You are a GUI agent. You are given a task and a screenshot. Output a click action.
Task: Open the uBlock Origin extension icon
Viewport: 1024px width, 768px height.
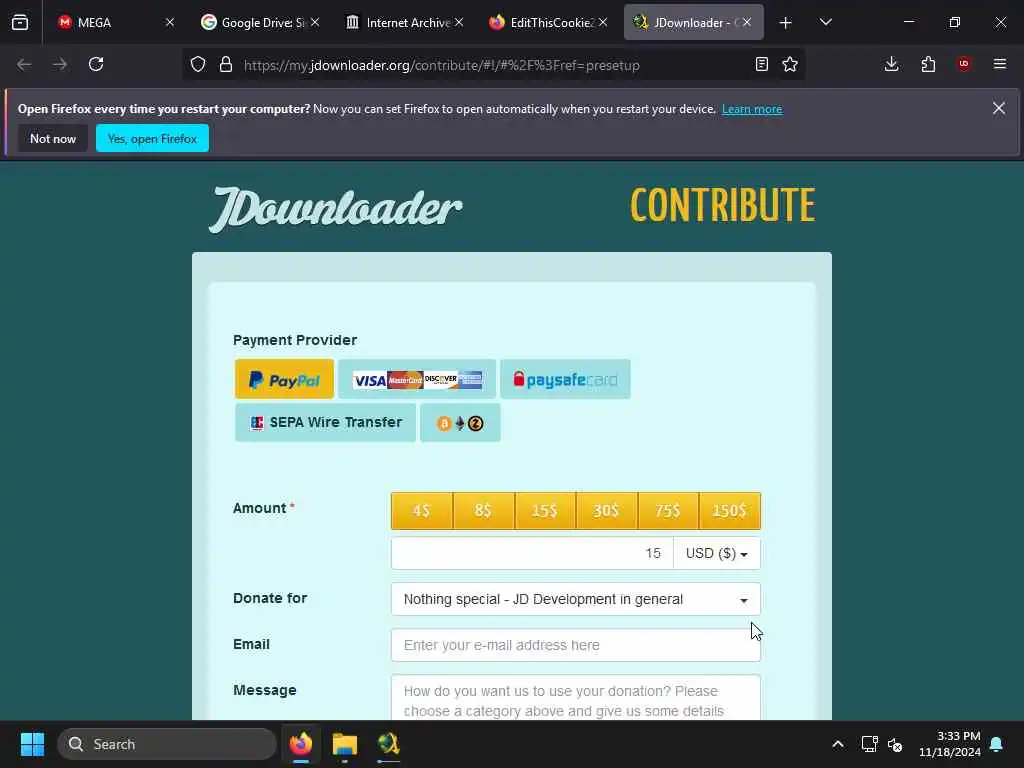click(x=964, y=64)
